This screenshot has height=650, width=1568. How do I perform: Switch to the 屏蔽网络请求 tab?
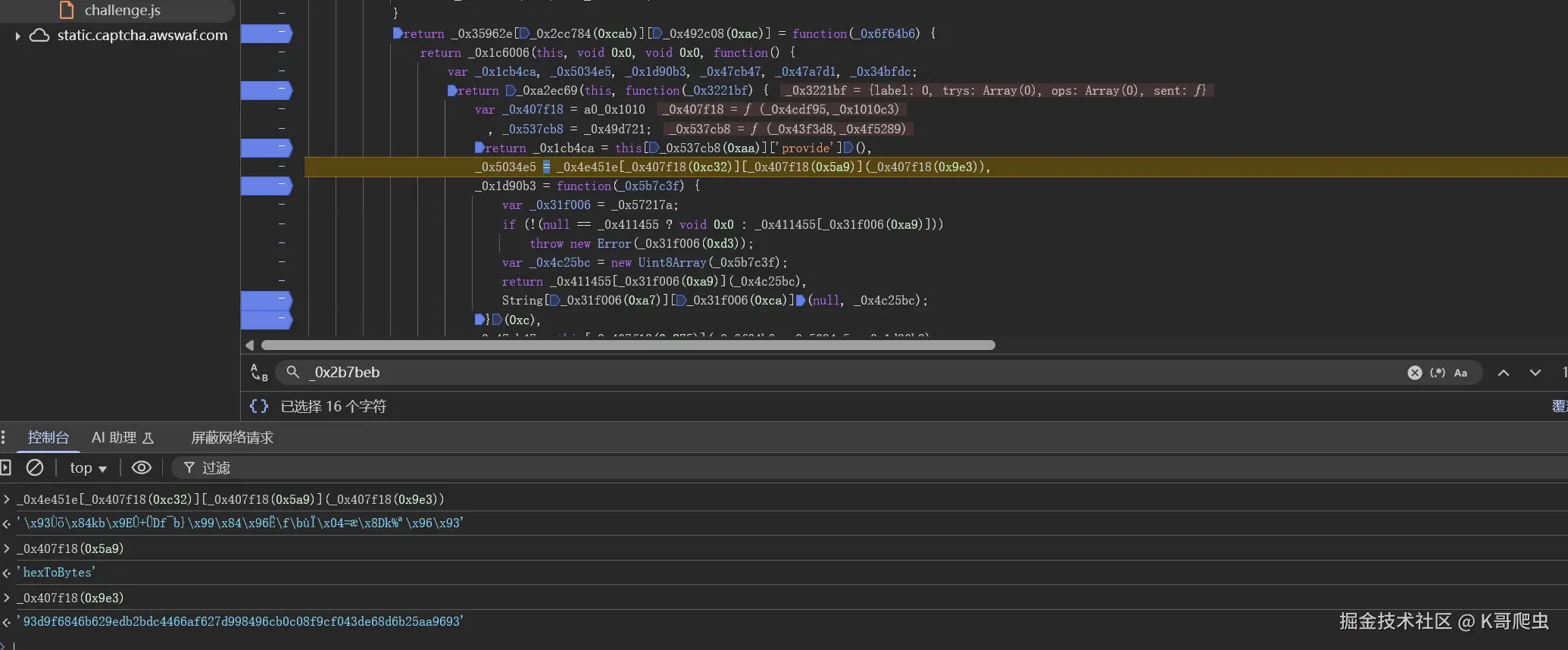pos(232,437)
